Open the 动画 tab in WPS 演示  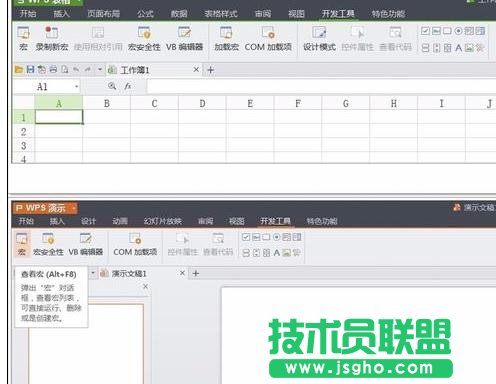pos(120,221)
